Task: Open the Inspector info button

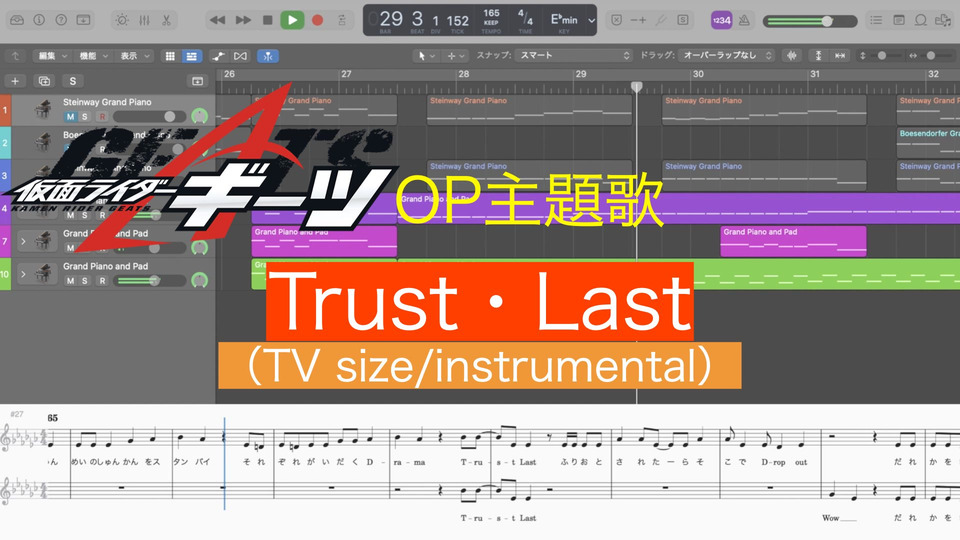Action: [x=39, y=20]
